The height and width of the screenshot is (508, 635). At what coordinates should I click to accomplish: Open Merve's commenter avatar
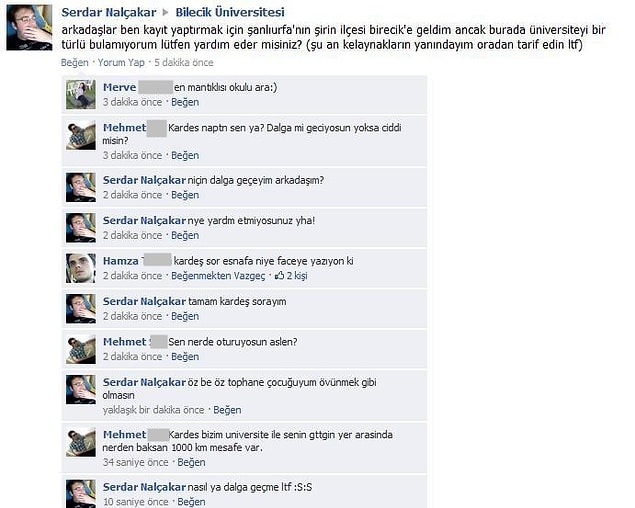coord(81,94)
